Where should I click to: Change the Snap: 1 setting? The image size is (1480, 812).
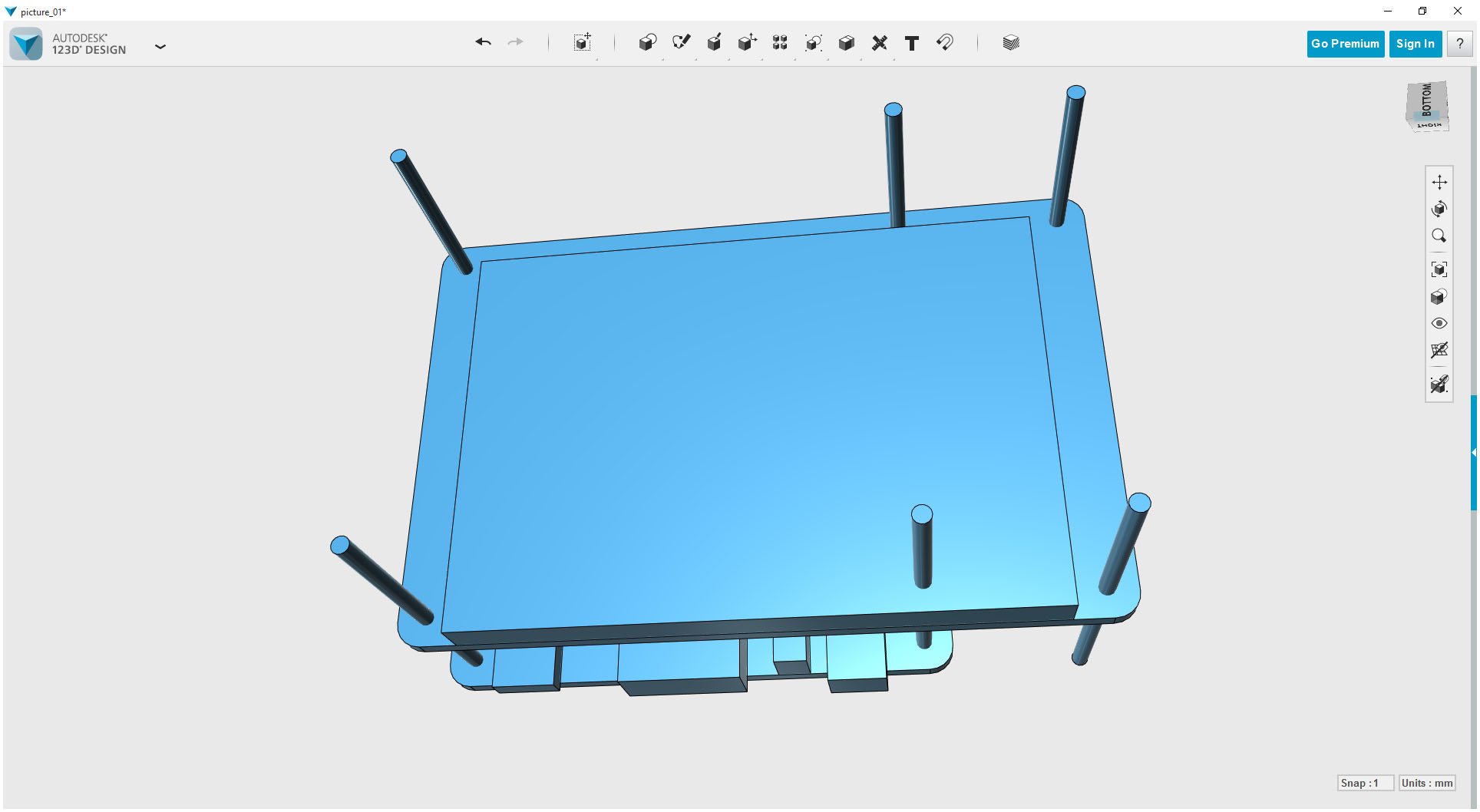coord(1365,783)
